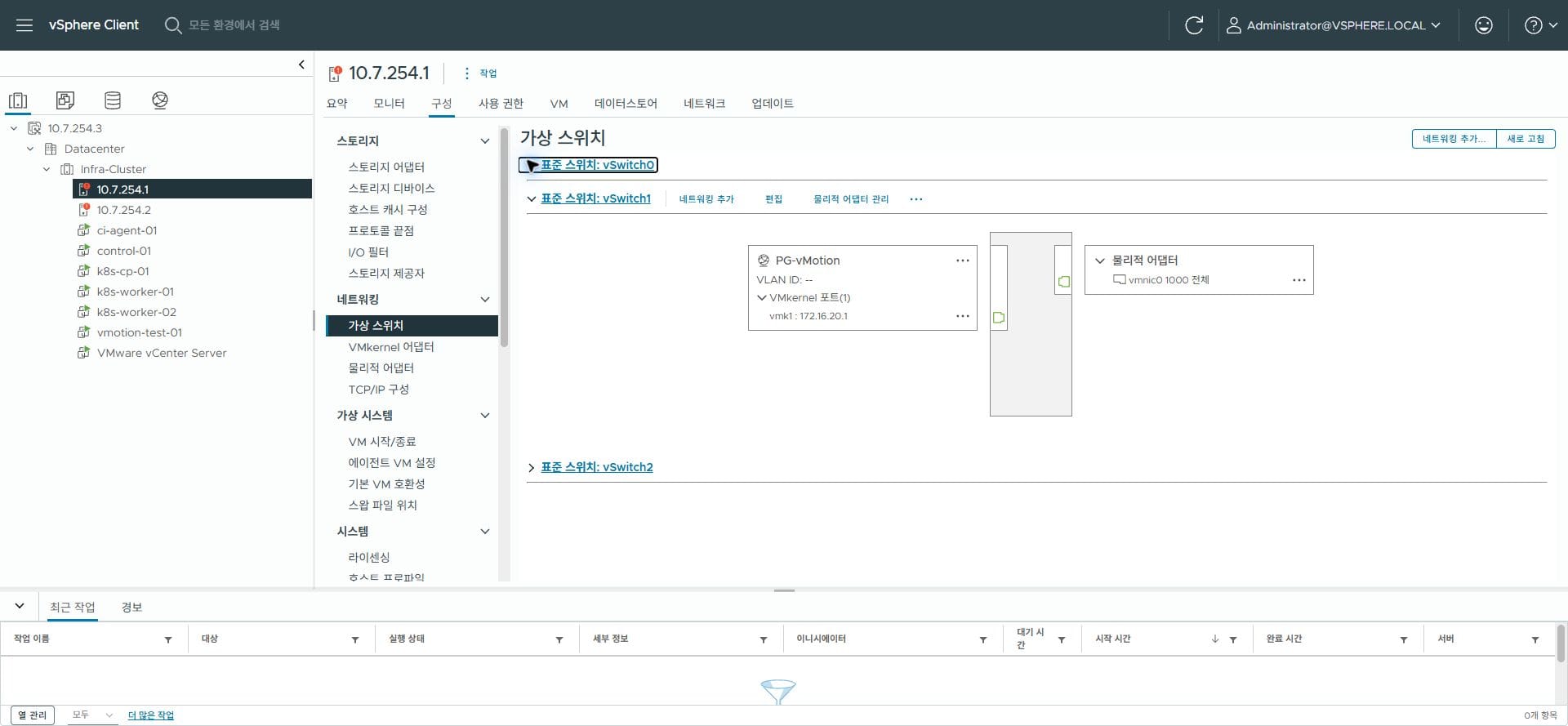The image size is (1568, 726).
Task: Collapse the recent tasks bottom panel
Action: click(20, 607)
